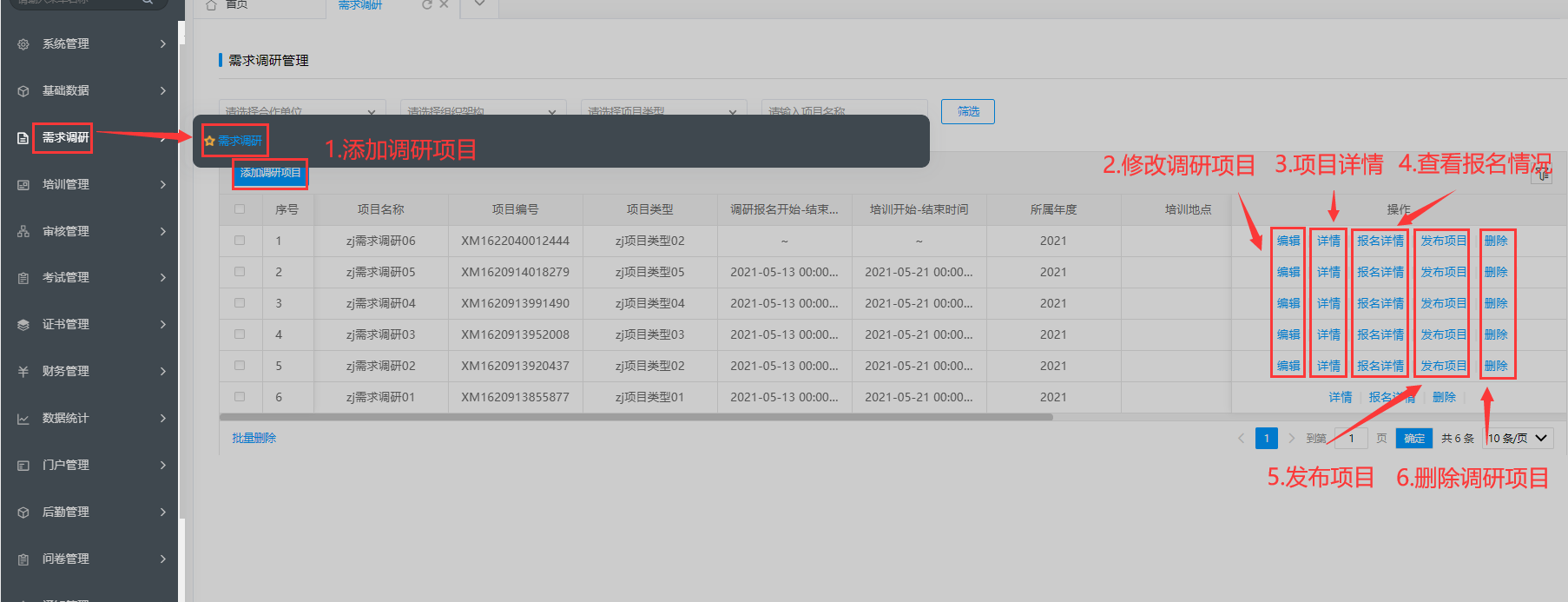This screenshot has width=1568, height=602.
Task: Click the 问卷管理 clipboard icon
Action: click(23, 559)
